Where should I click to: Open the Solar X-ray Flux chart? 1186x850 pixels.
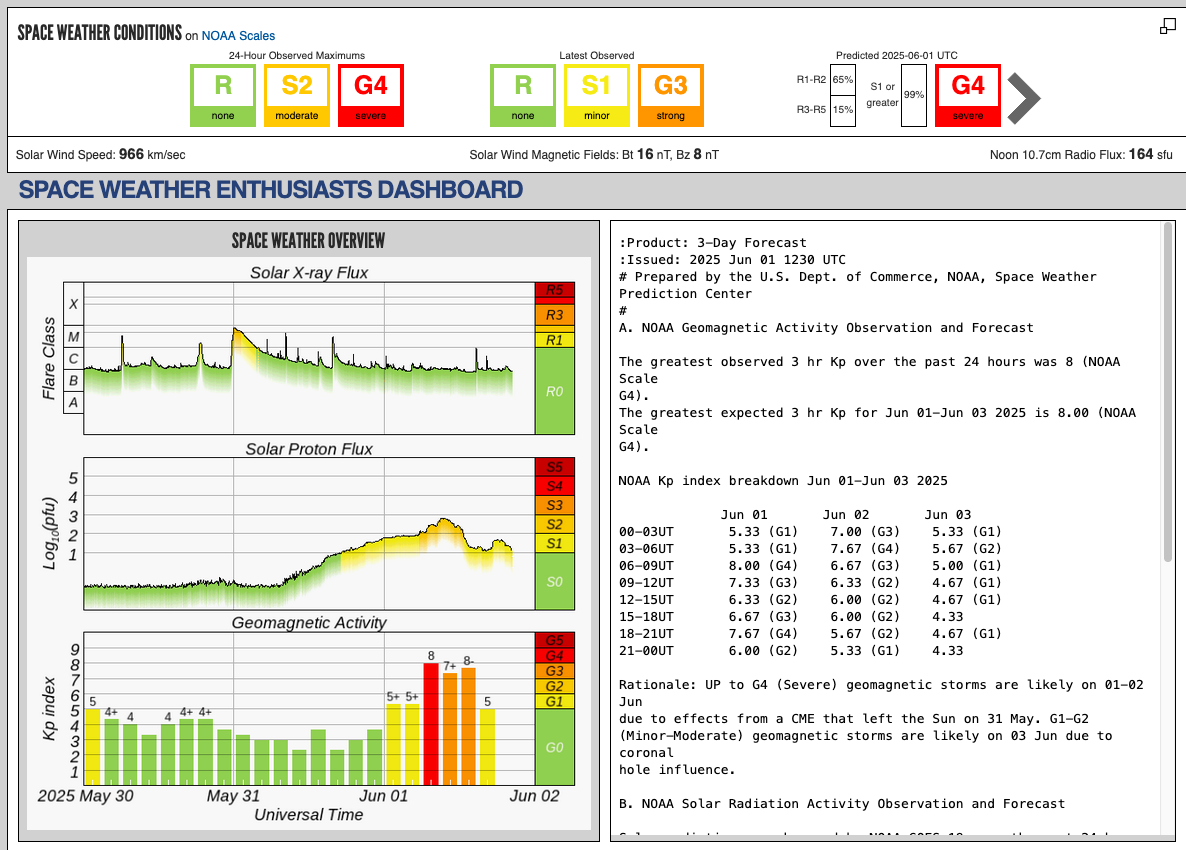[309, 358]
